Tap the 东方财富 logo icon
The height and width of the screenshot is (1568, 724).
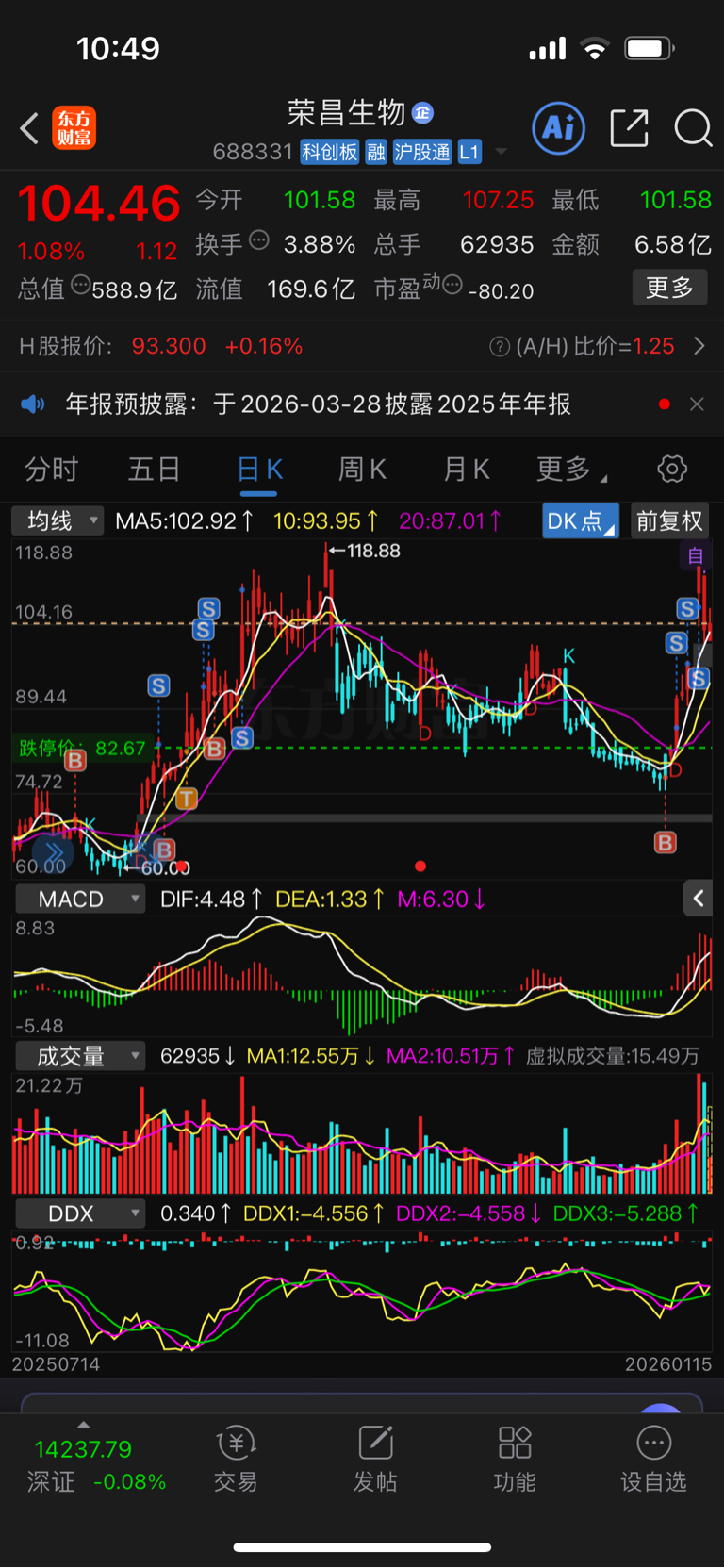point(74,128)
